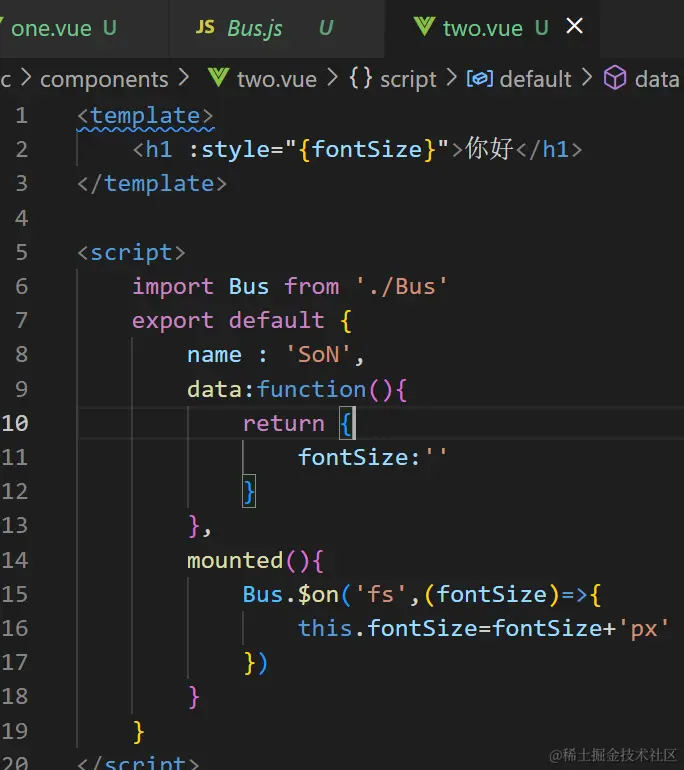Click the Vue icon on two.vue tab
Image resolution: width=684 pixels, height=770 pixels.
tap(424, 27)
